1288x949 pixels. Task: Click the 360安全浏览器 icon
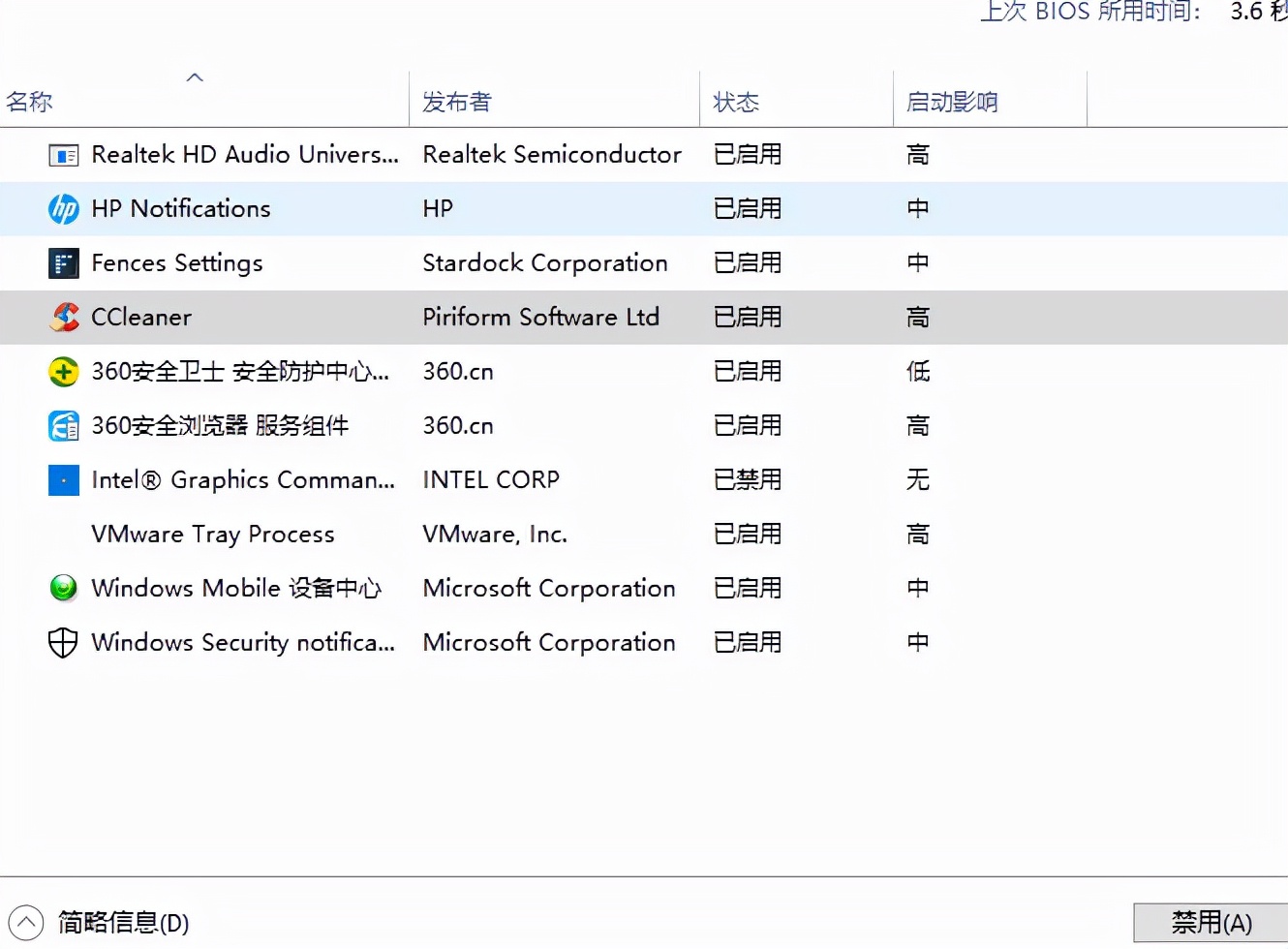coord(64,426)
